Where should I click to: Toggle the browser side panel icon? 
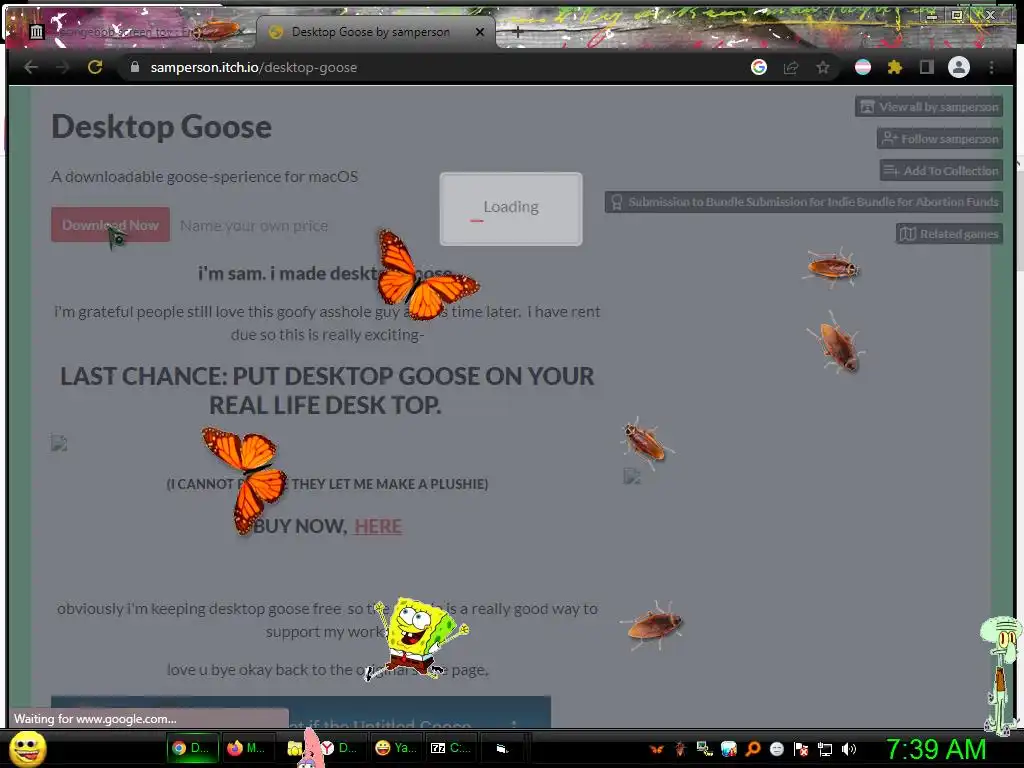(x=926, y=67)
